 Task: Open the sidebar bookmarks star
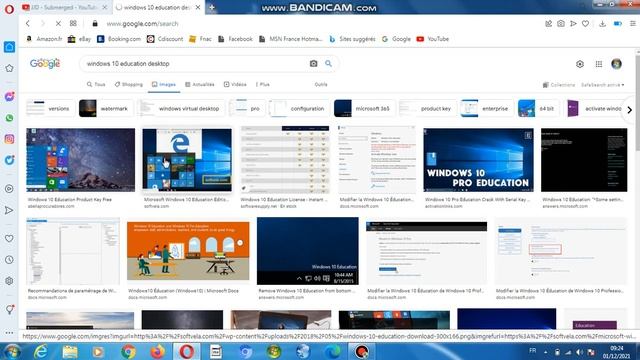pyautogui.click(x=9, y=68)
